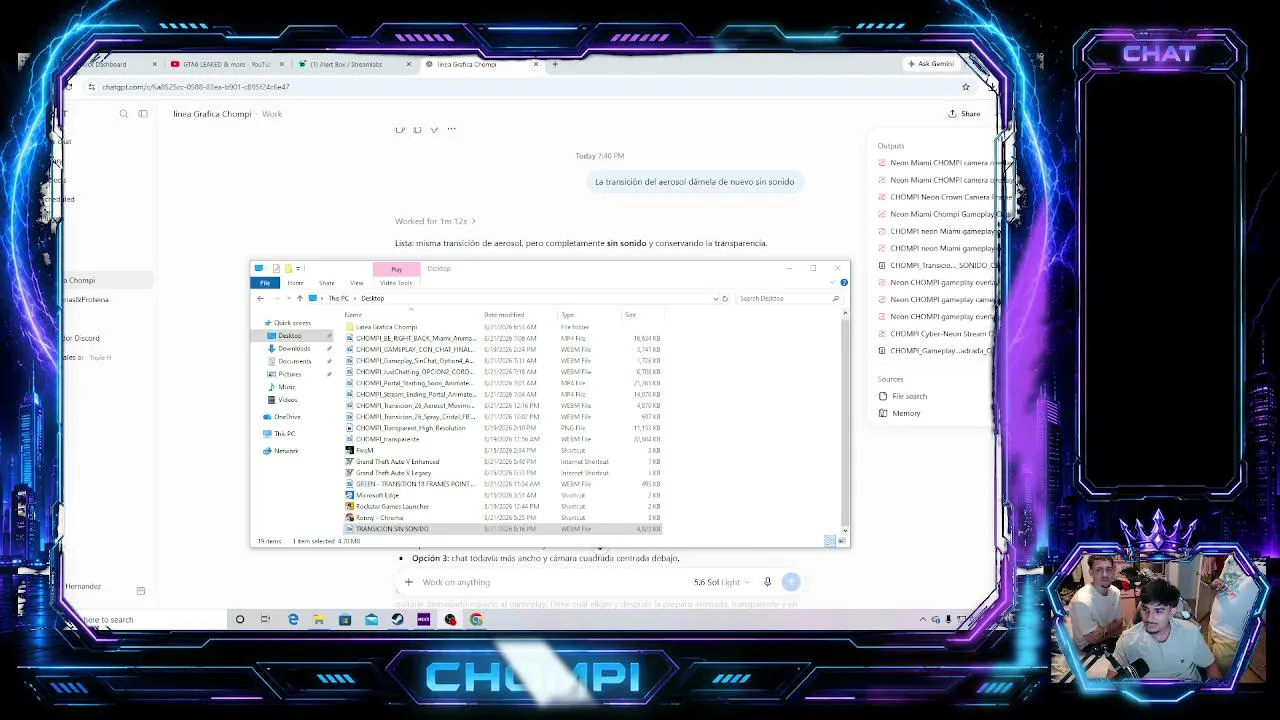Image resolution: width=1280 pixels, height=720 pixels.
Task: Select OneDrive in Explorer navigation pane
Action: (286, 417)
